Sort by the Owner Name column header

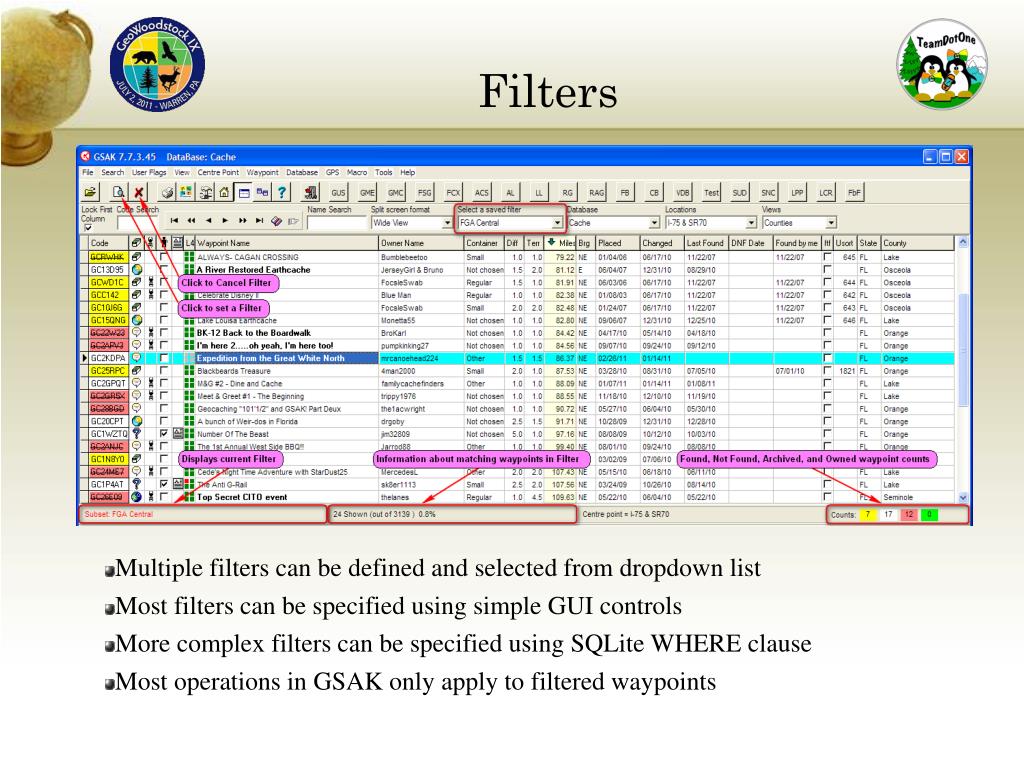tap(421, 243)
